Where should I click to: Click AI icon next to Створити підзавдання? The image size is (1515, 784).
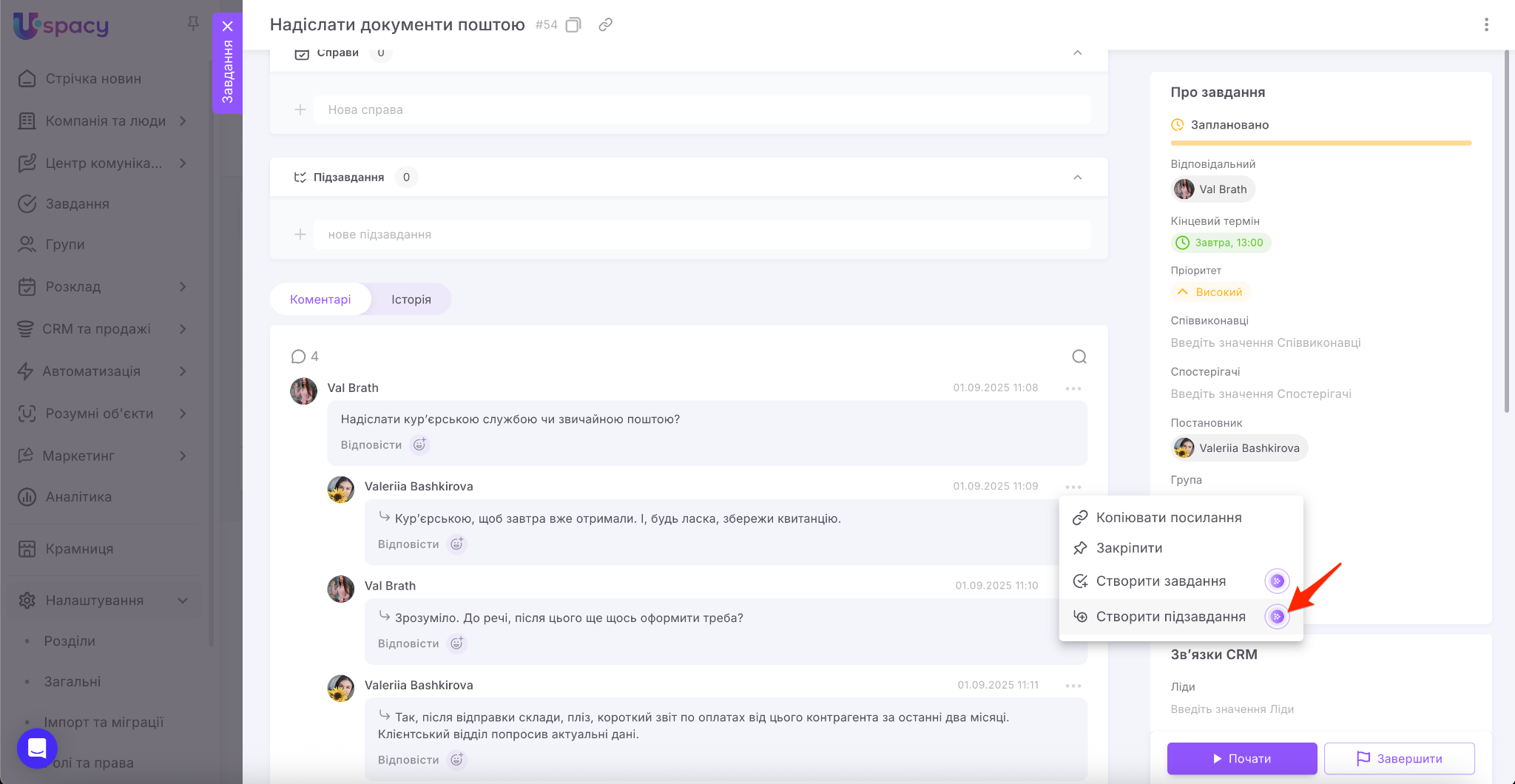click(1277, 617)
